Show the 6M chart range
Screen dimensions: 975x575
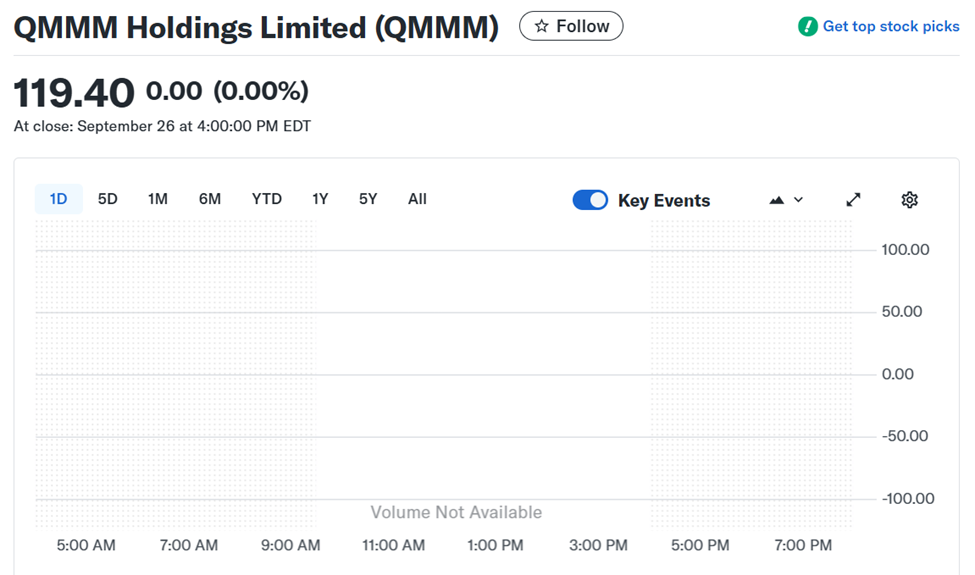coord(210,199)
